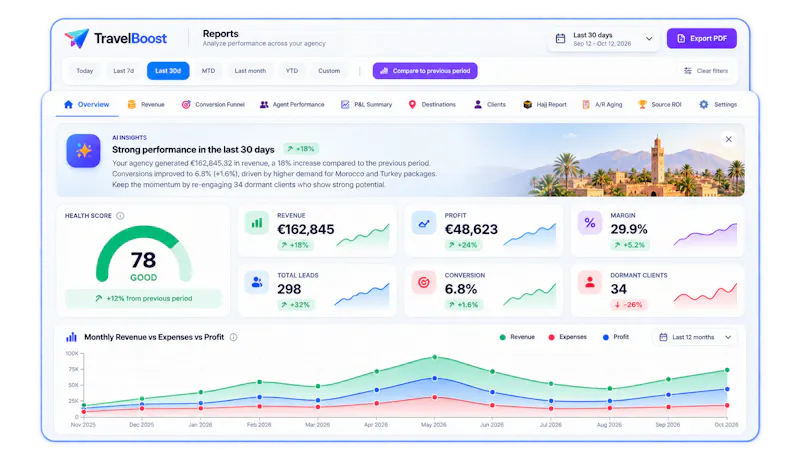Click the Revenue bar chart icon
This screenshot has height=450, width=800.
(257, 223)
